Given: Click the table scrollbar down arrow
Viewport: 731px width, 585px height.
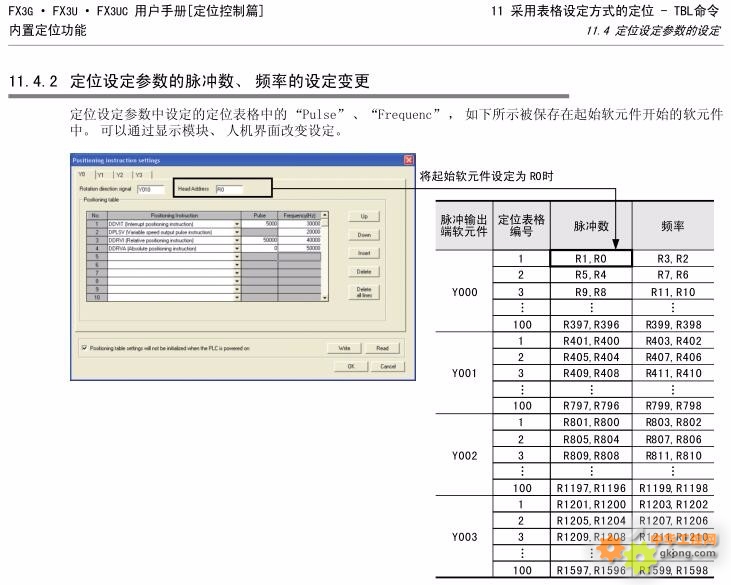Looking at the screenshot, I should tap(324, 298).
